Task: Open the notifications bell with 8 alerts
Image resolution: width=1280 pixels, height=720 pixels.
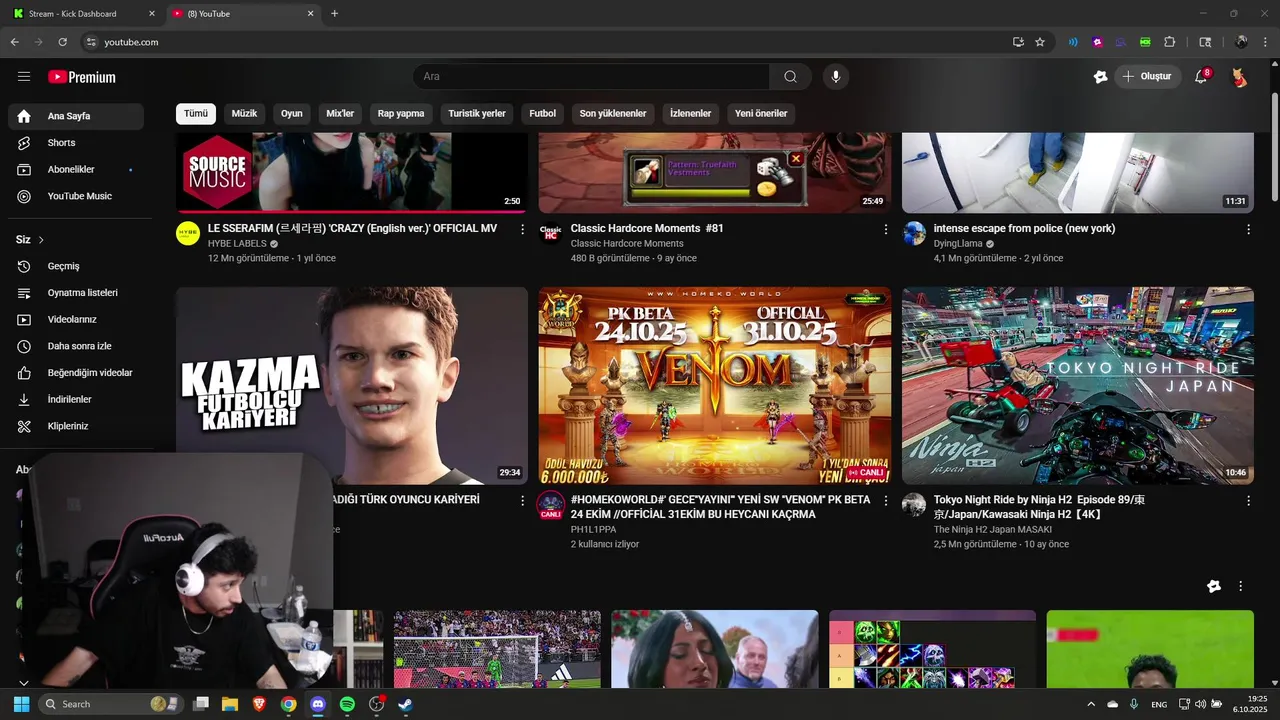Action: [1202, 77]
